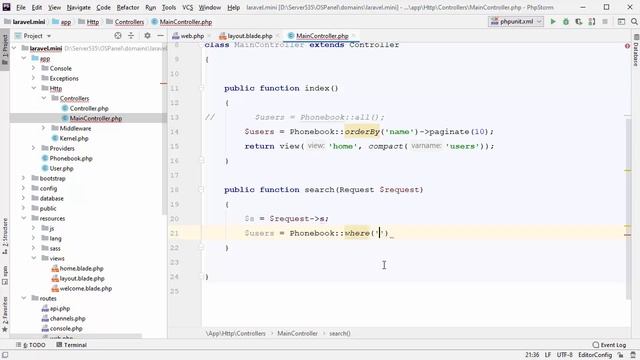The width and height of the screenshot is (640, 360).
Task: Hide the Project panel with the minus icon
Action: (x=160, y=36)
